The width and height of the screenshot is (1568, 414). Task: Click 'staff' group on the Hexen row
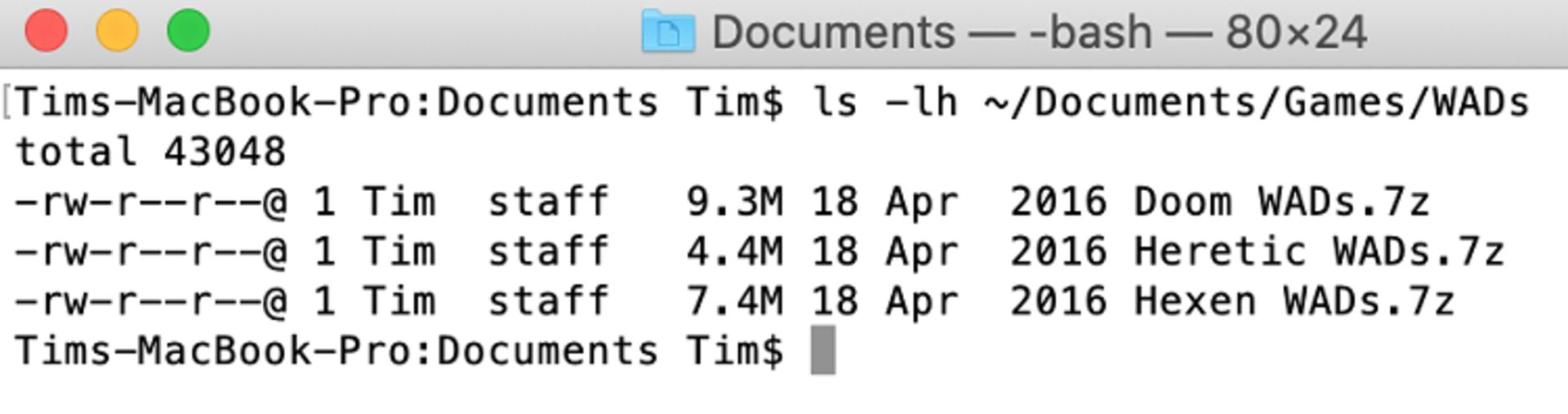[548, 301]
